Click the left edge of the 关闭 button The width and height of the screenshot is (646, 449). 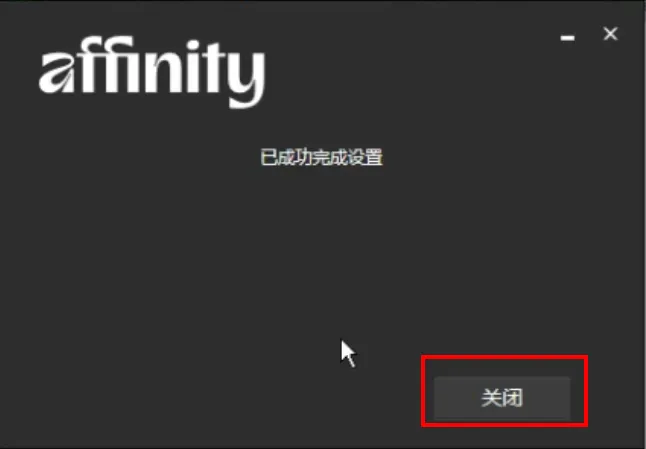pyautogui.click(x=438, y=398)
